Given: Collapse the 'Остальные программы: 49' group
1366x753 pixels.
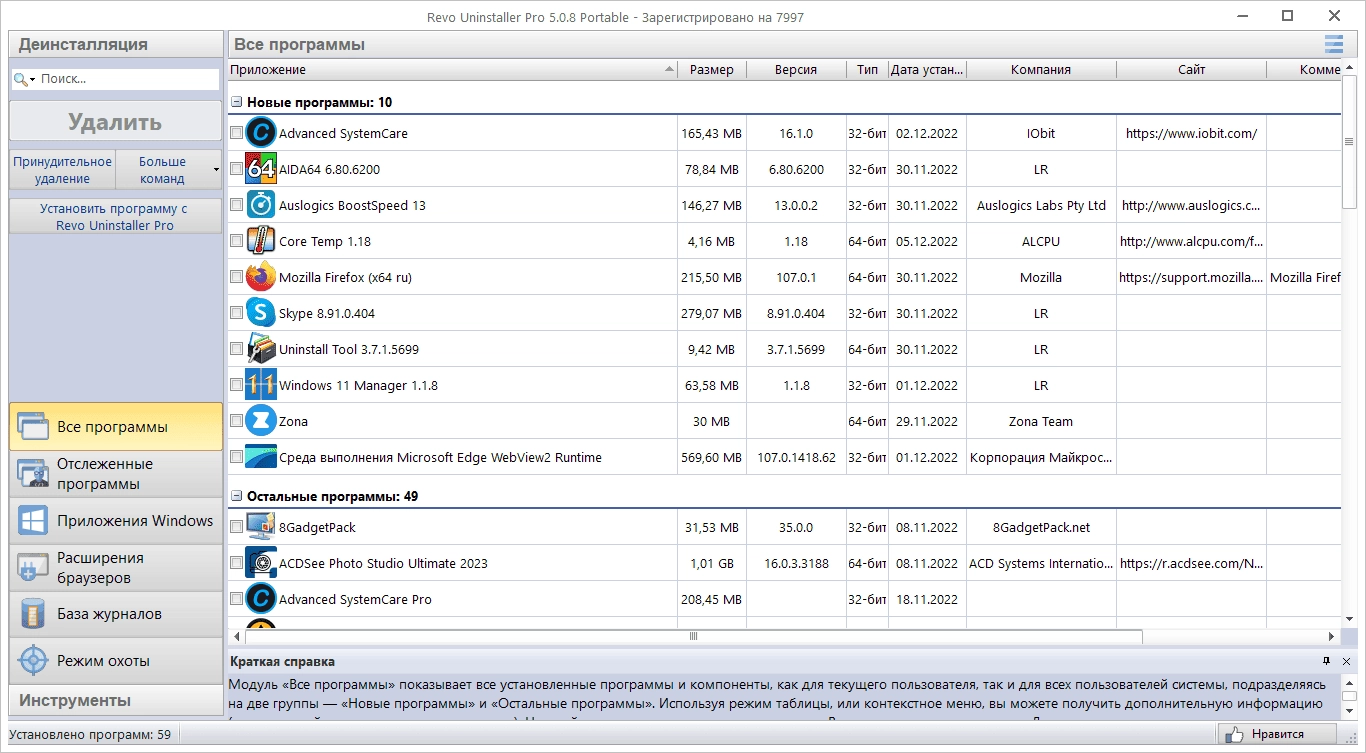Looking at the screenshot, I should tap(237, 496).
